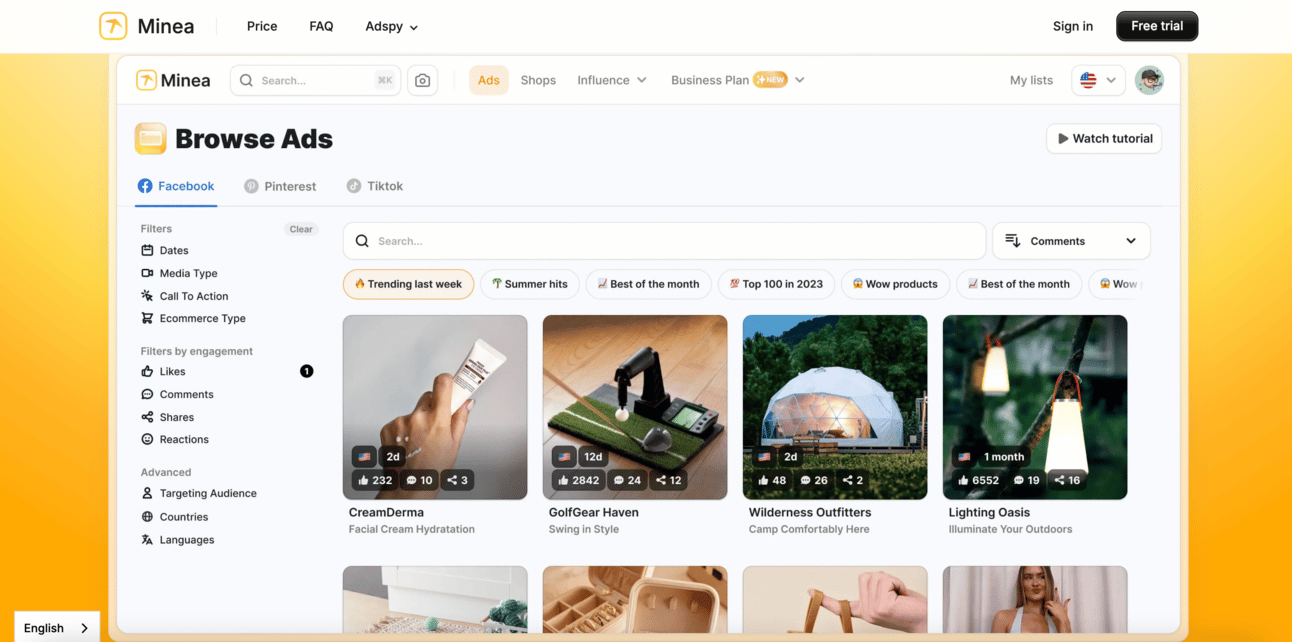Click the Dates calendar icon
The height and width of the screenshot is (642, 1292).
(147, 251)
